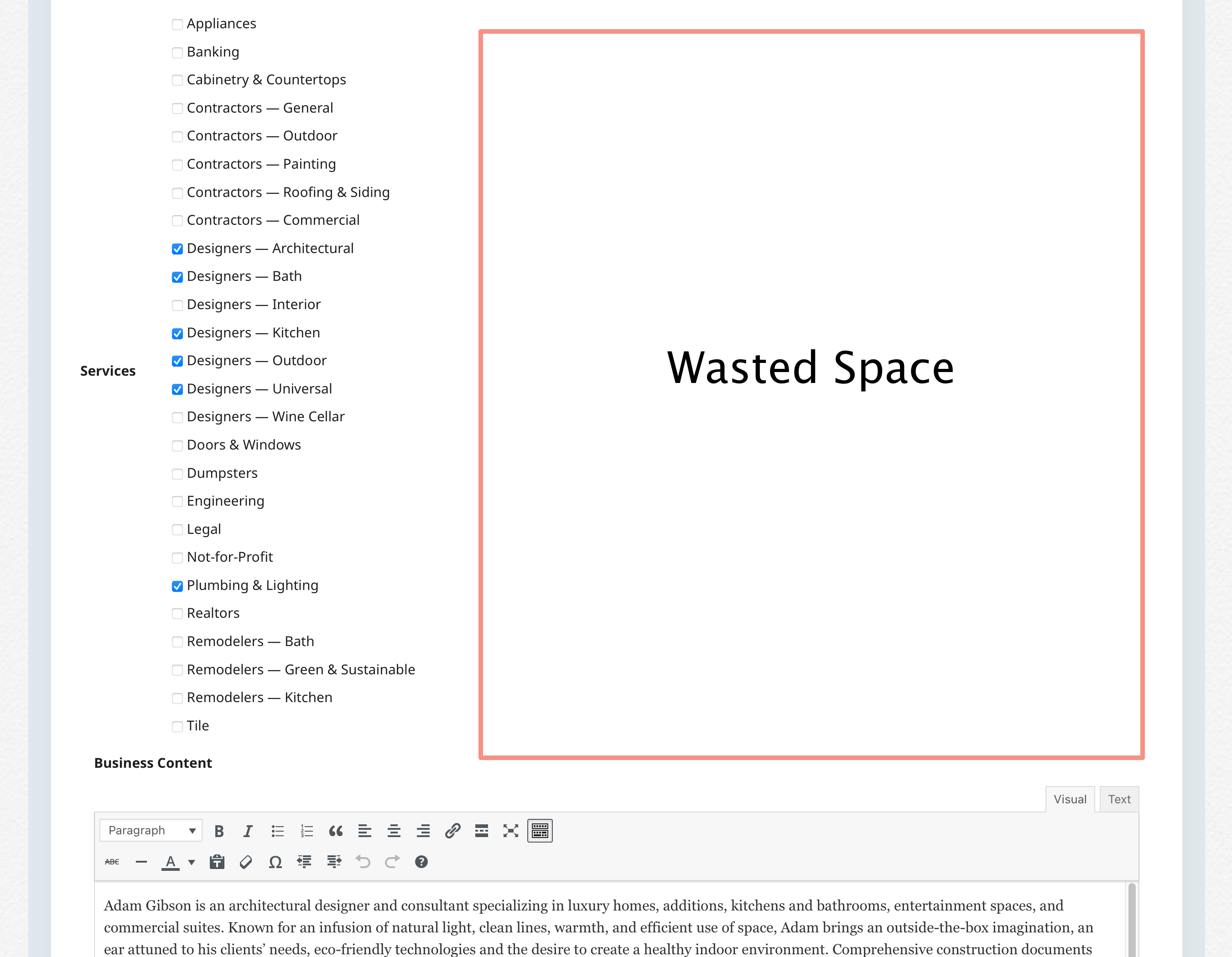Click the undo arrow
The image size is (1232, 957).
click(363, 862)
